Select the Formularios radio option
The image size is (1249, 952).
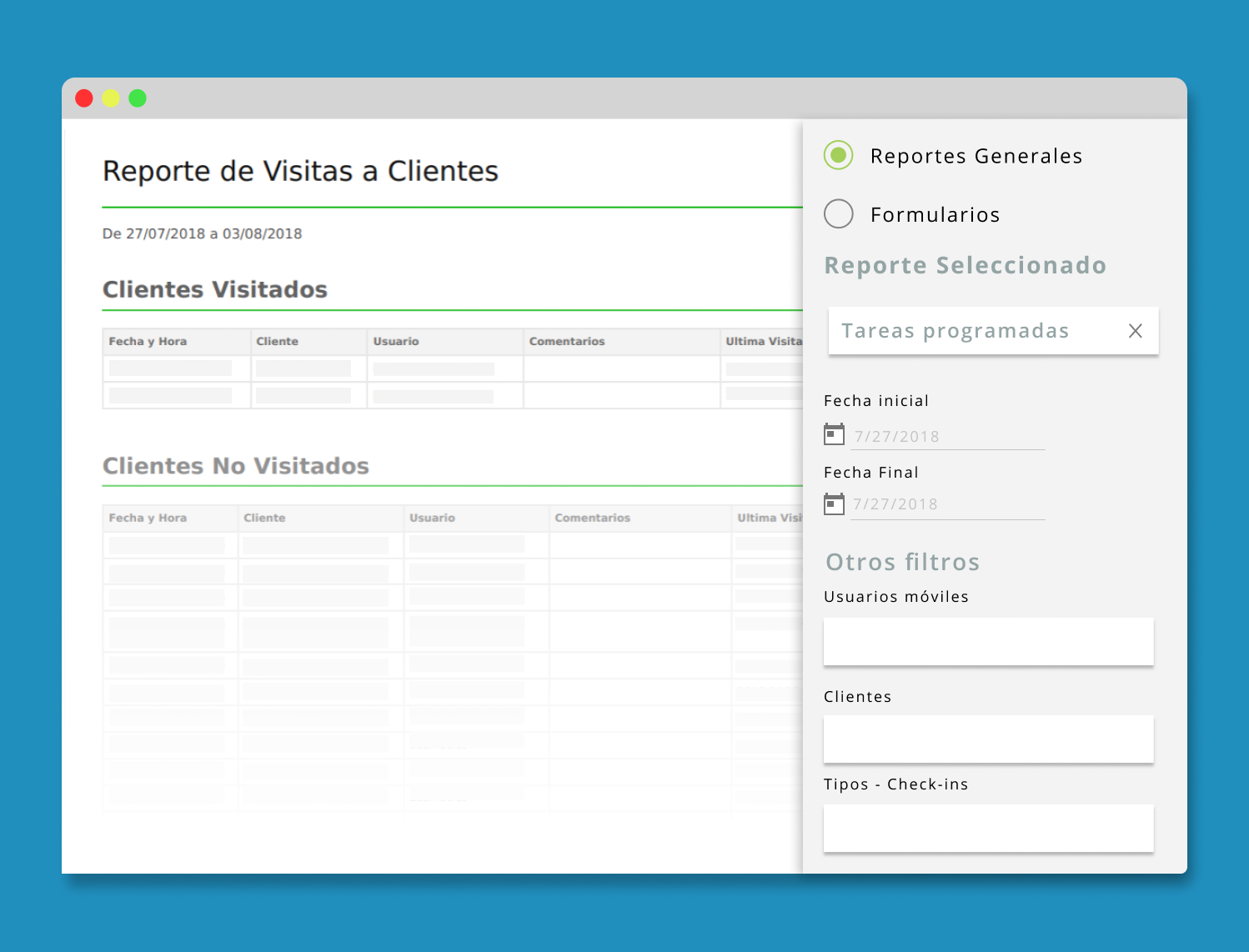point(838,213)
